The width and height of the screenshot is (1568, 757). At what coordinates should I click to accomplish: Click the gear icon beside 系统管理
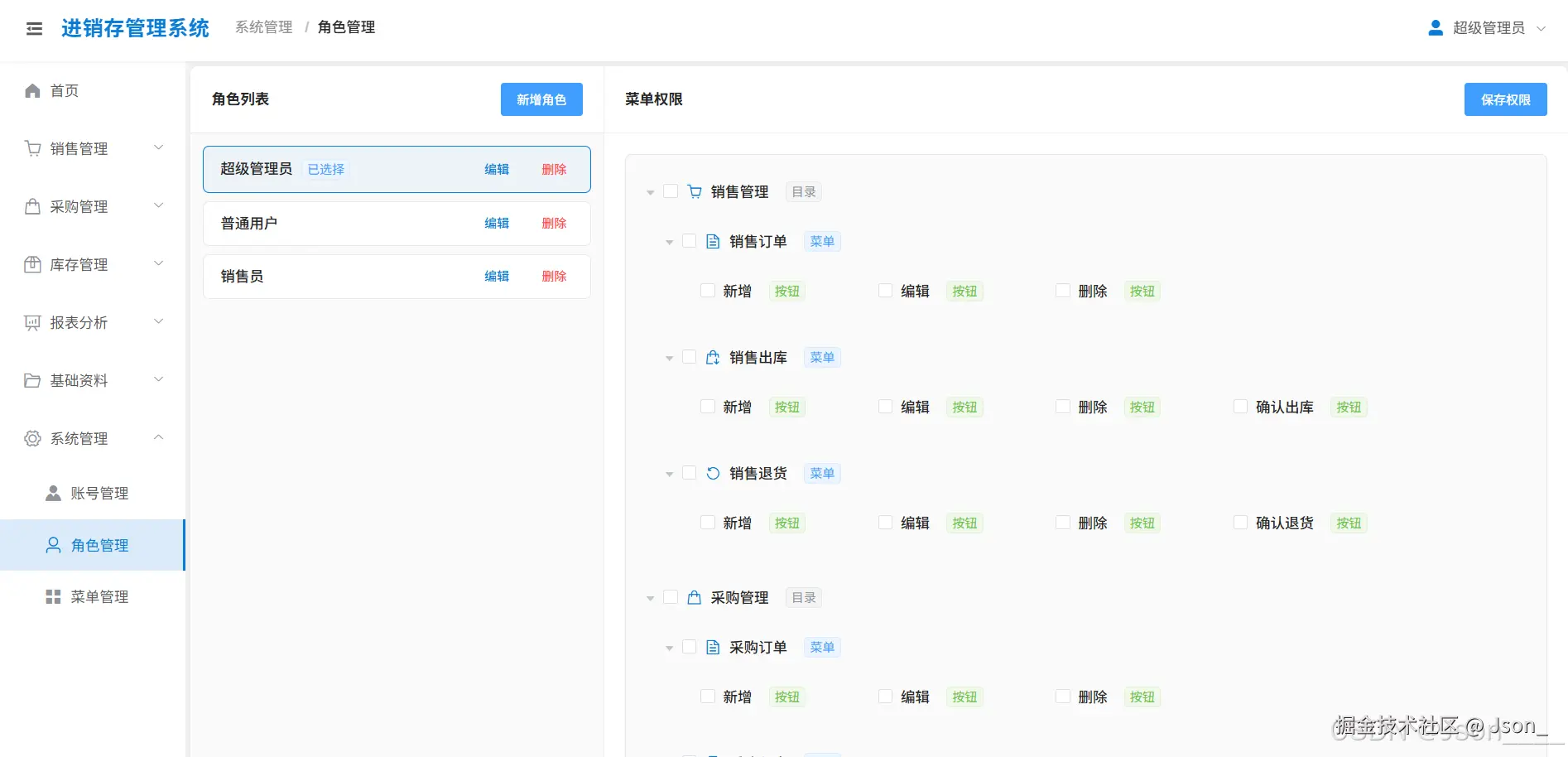point(32,438)
